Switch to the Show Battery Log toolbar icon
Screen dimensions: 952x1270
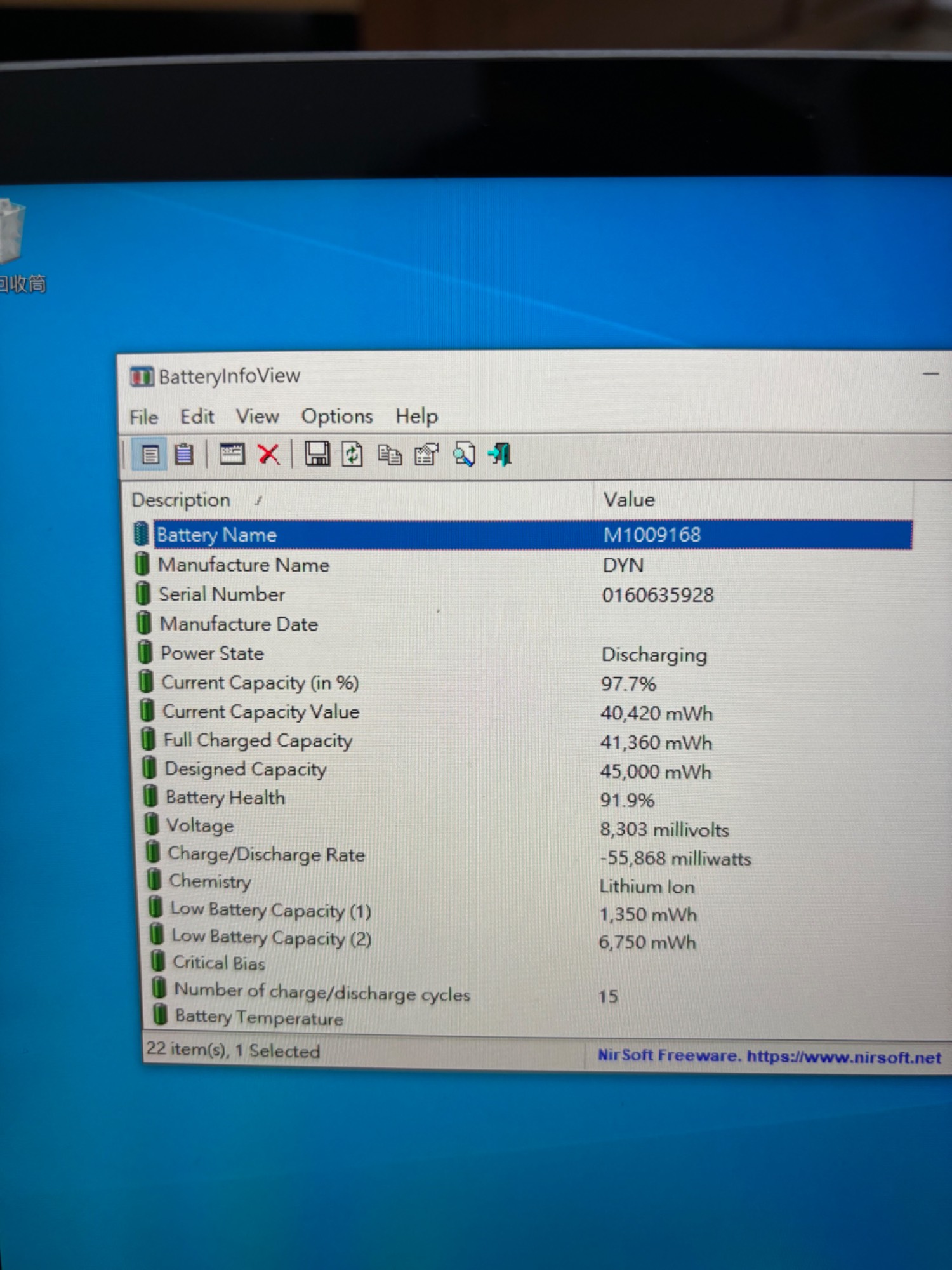185,455
